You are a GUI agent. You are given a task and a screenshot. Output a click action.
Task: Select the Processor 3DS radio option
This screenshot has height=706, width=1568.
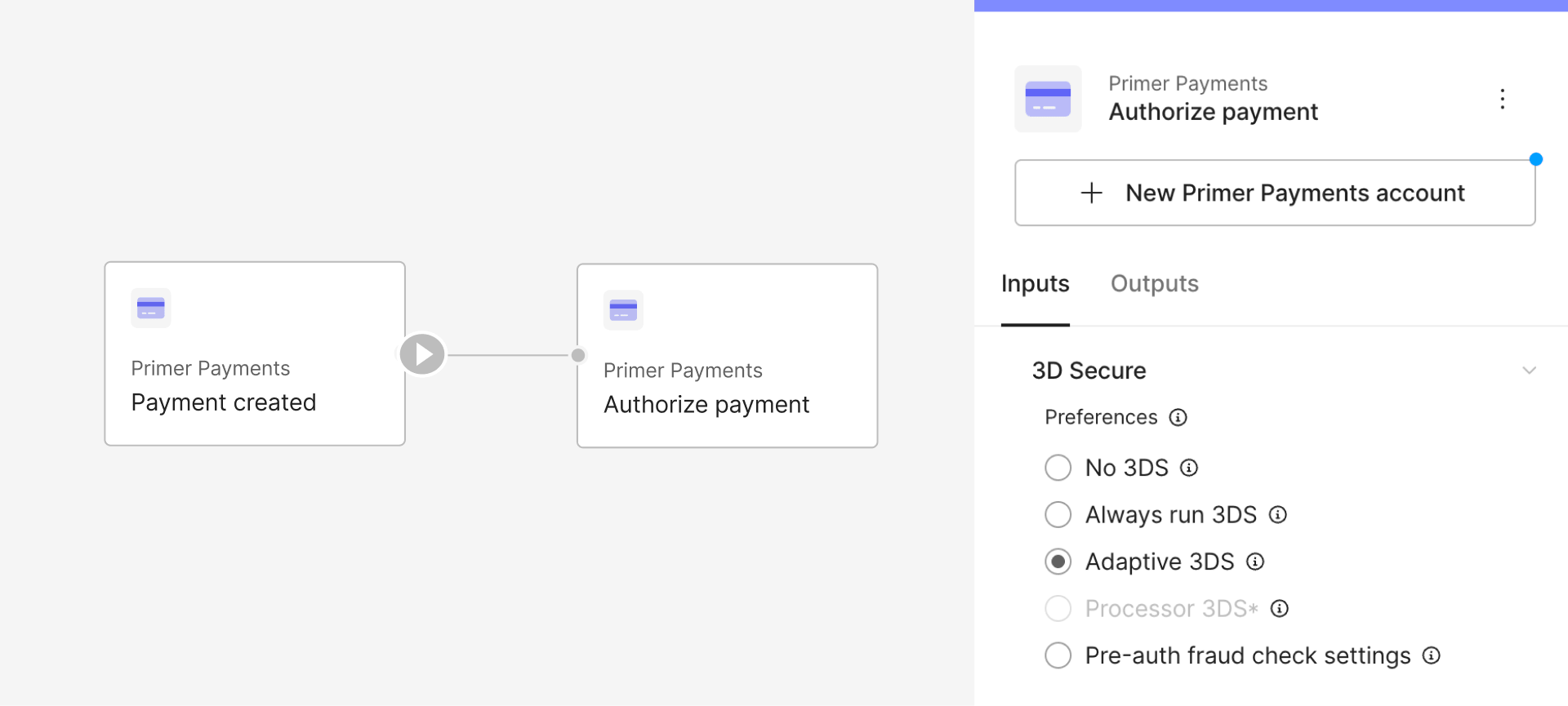point(1058,609)
